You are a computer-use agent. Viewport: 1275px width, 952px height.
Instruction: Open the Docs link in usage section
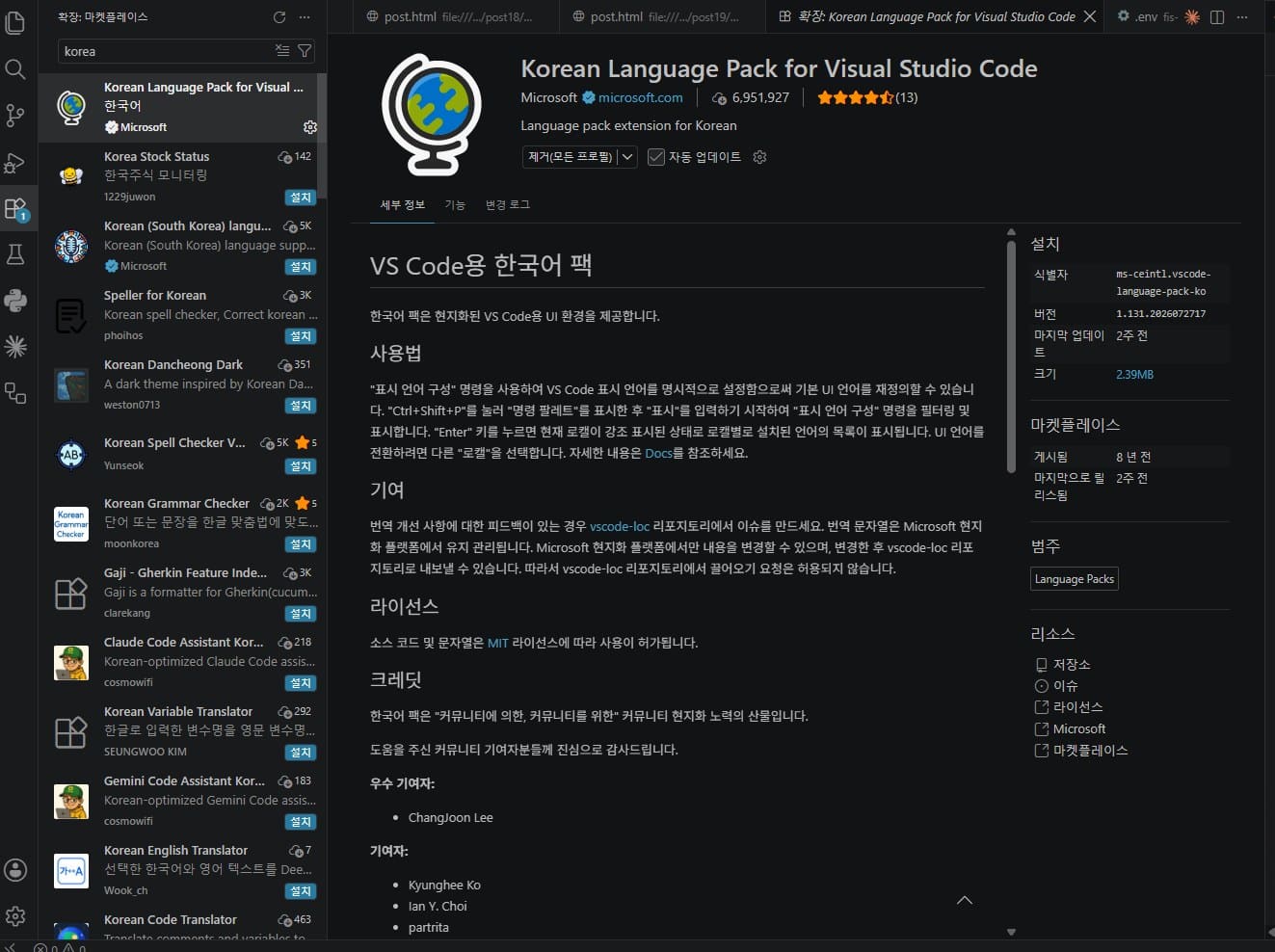click(x=658, y=453)
